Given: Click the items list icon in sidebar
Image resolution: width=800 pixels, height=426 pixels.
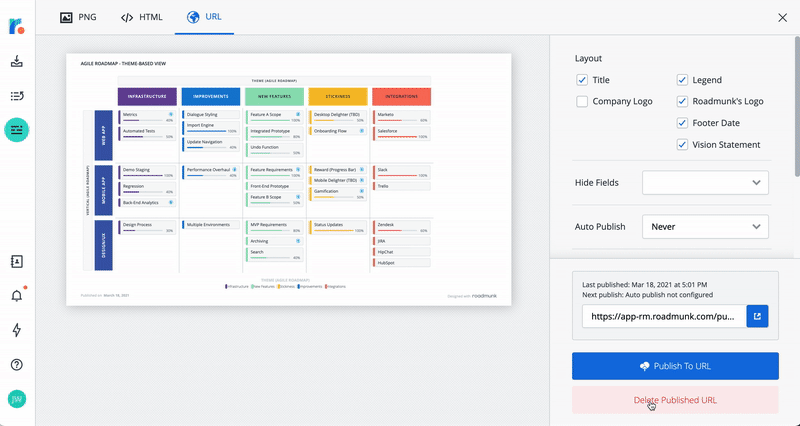Looking at the screenshot, I should 17,96.
